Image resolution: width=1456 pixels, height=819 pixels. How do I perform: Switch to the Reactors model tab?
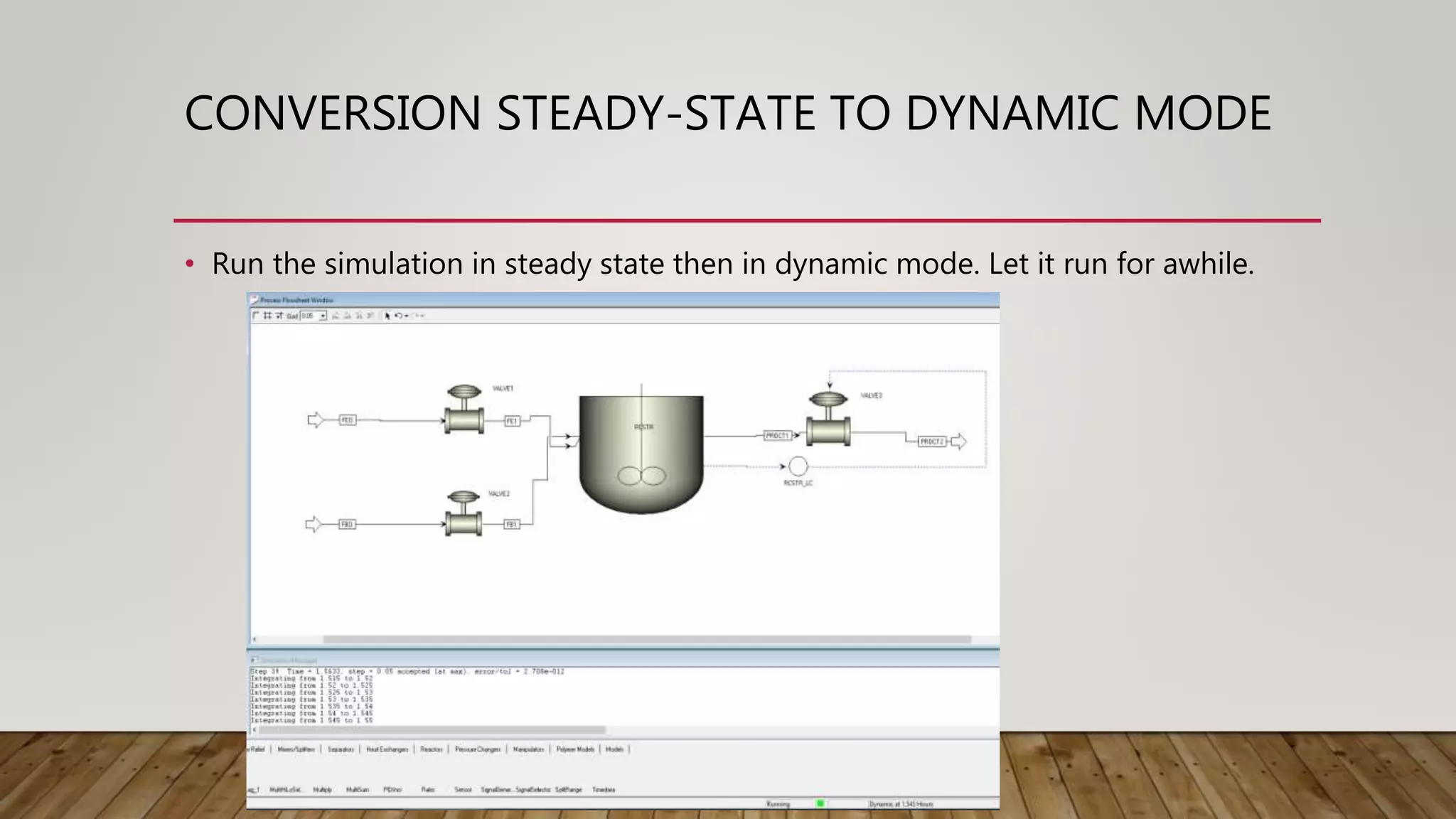click(x=431, y=749)
